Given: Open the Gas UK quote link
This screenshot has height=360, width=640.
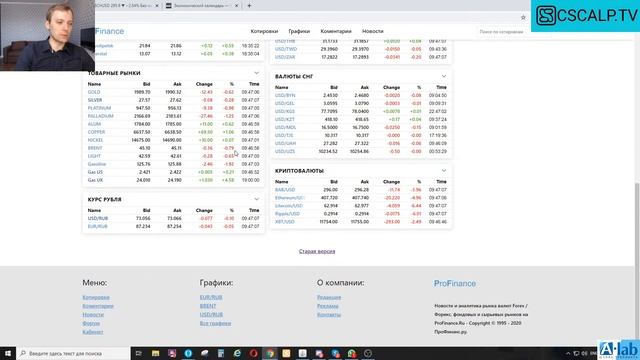Looking at the screenshot, I should pos(95,180).
